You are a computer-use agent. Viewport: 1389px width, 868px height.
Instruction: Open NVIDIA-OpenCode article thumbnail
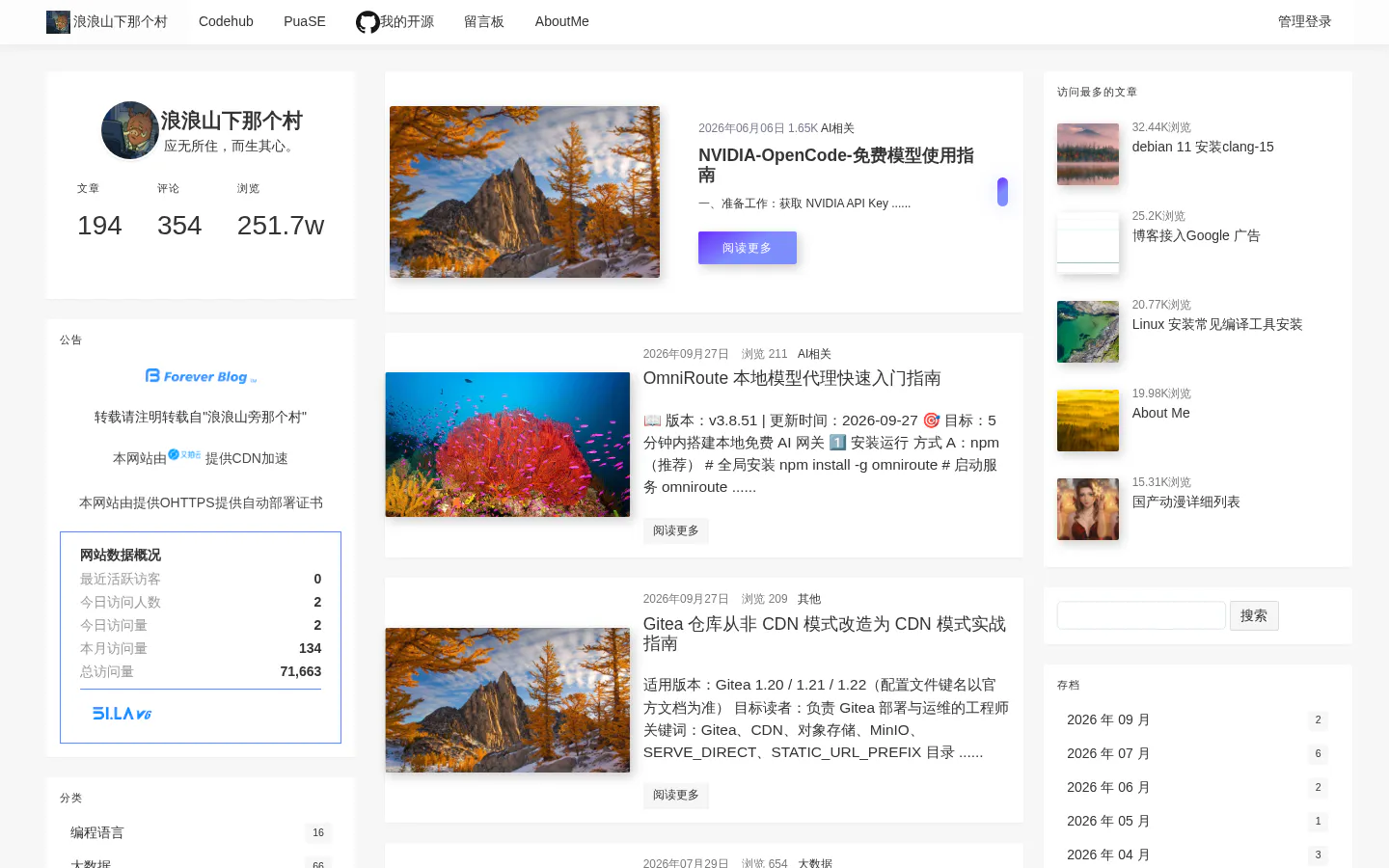point(525,192)
